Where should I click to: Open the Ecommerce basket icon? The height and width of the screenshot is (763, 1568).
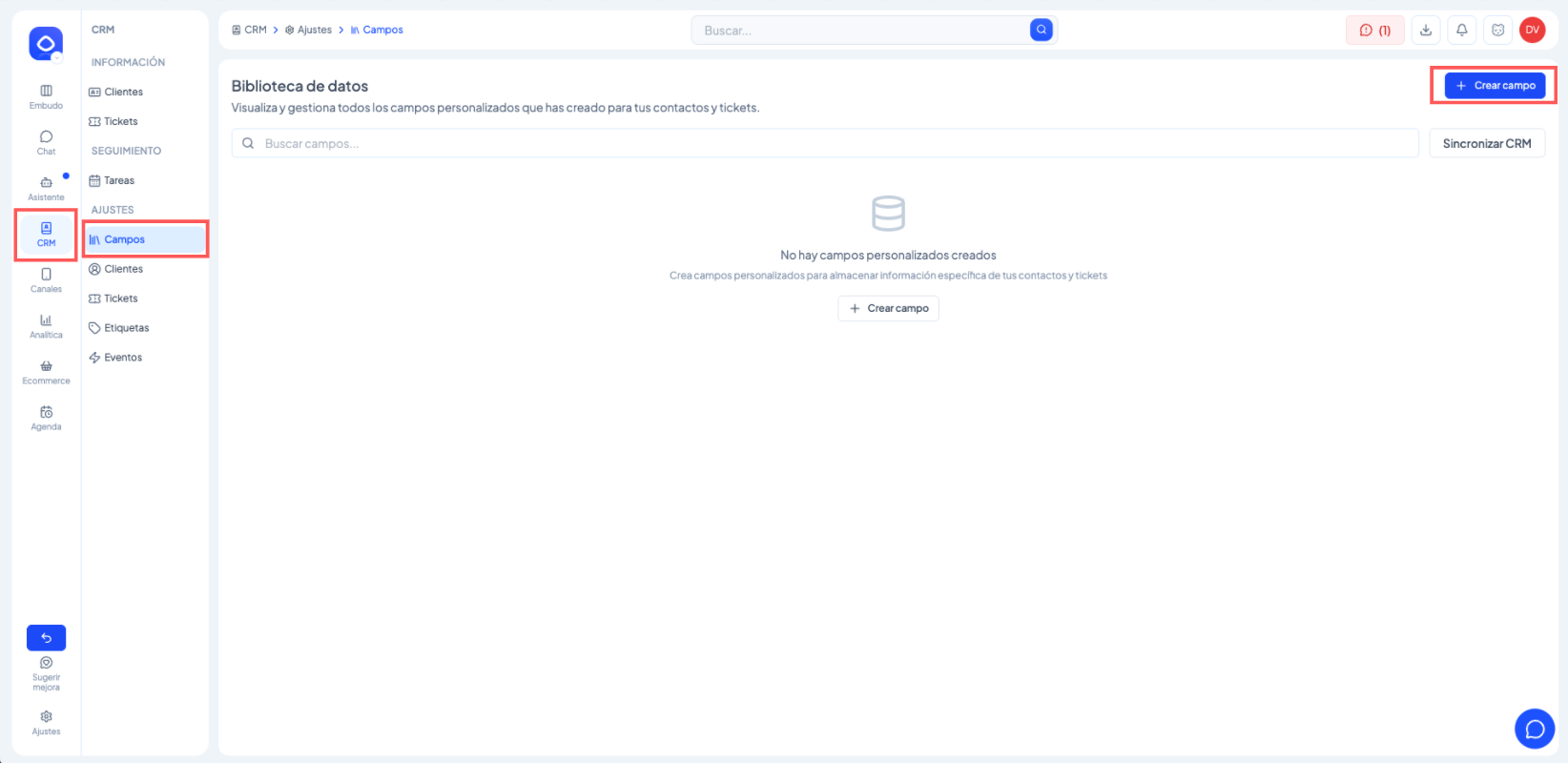tap(46, 366)
